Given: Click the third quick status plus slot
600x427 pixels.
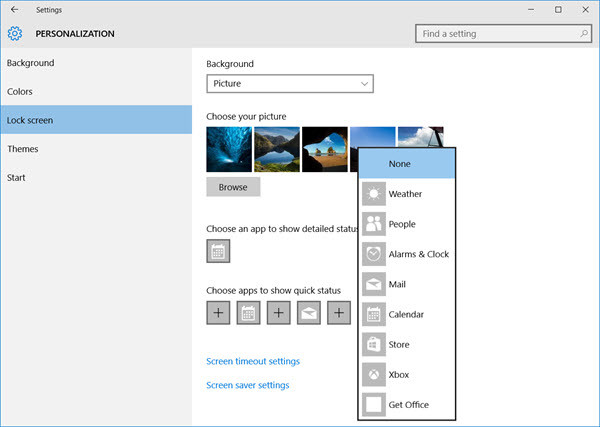Looking at the screenshot, I should click(279, 313).
